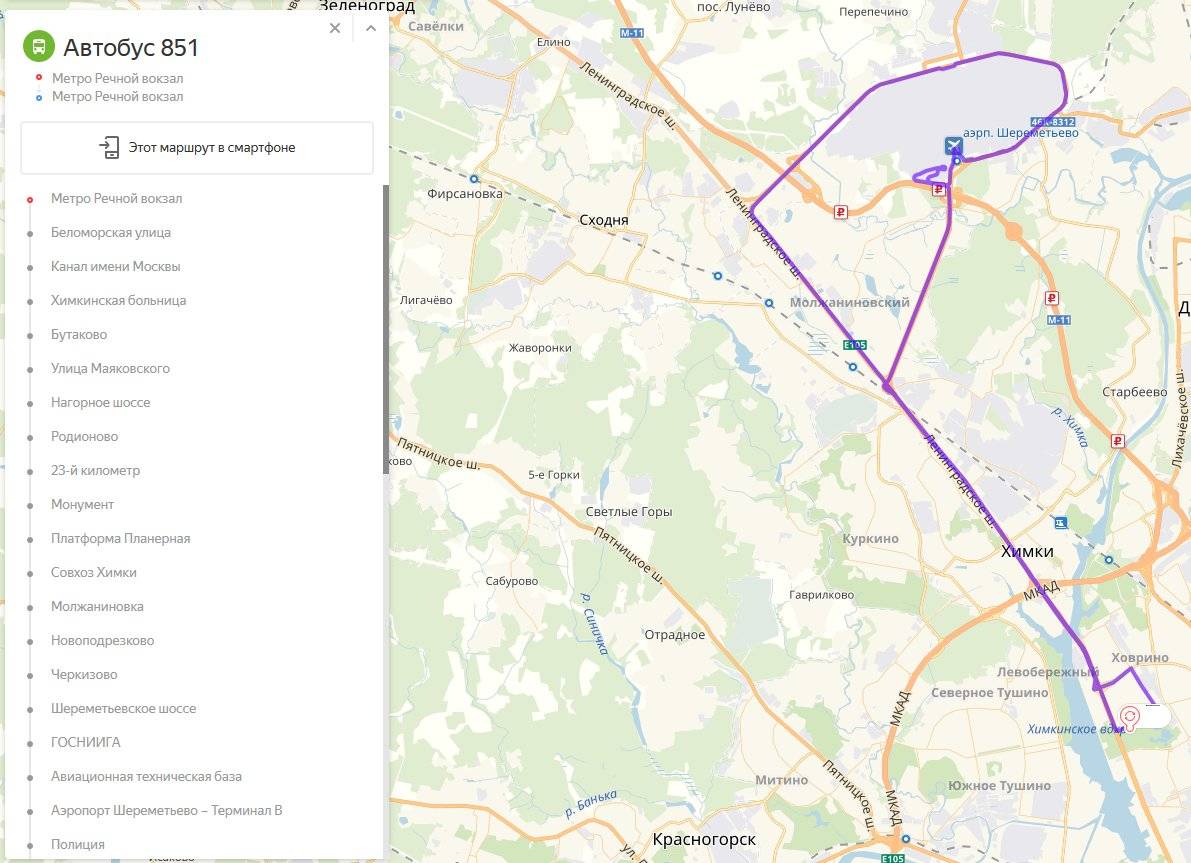This screenshot has width=1191, height=863.
Task: Click the 5-е Горки label on the map
Action: pos(554,475)
